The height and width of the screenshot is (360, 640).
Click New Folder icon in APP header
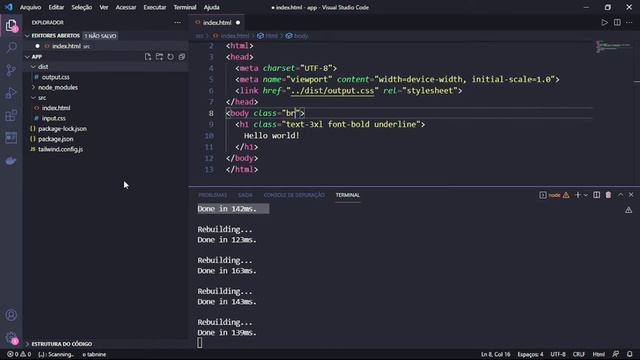pos(159,57)
